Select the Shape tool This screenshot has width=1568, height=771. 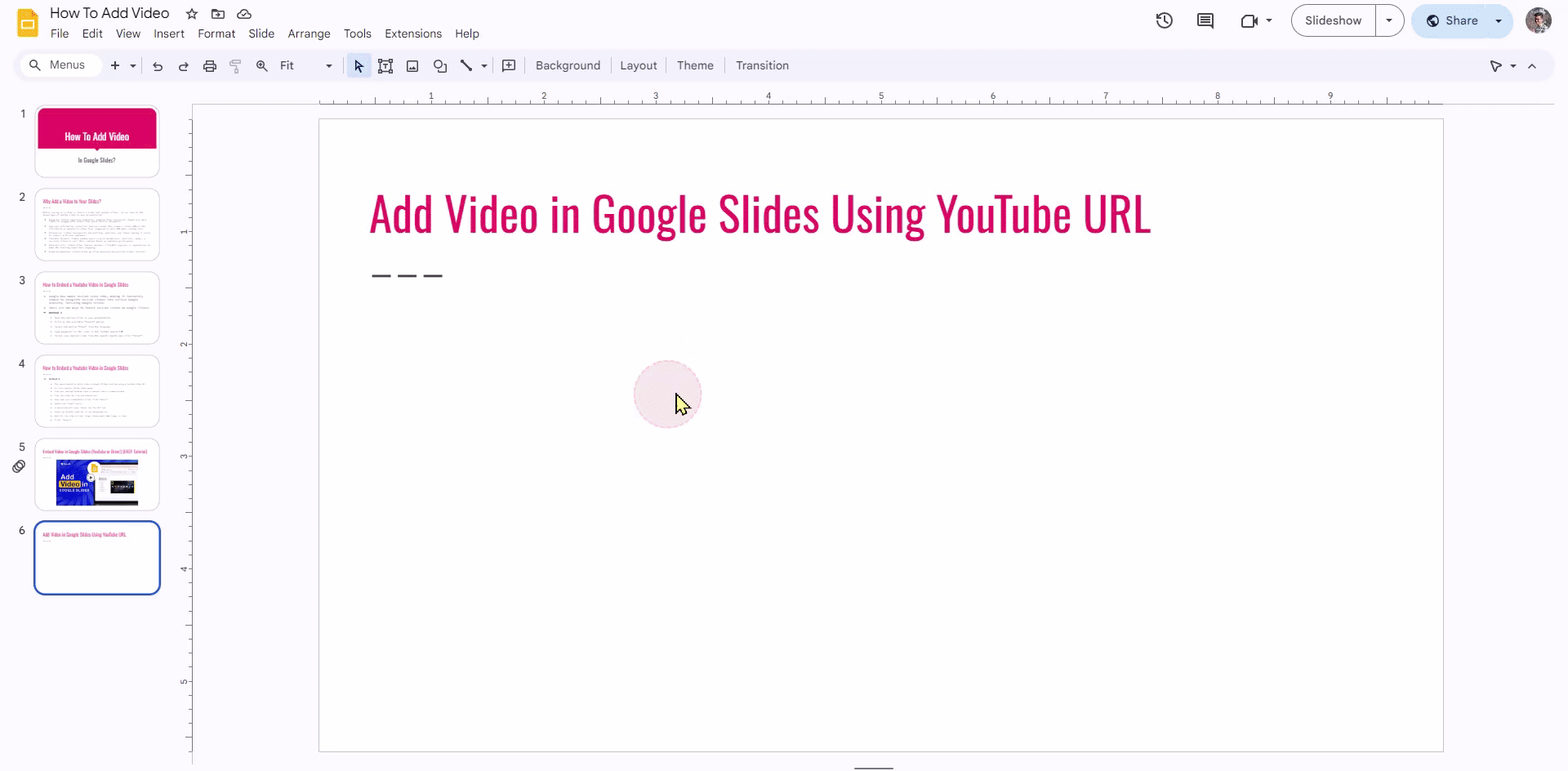click(440, 65)
